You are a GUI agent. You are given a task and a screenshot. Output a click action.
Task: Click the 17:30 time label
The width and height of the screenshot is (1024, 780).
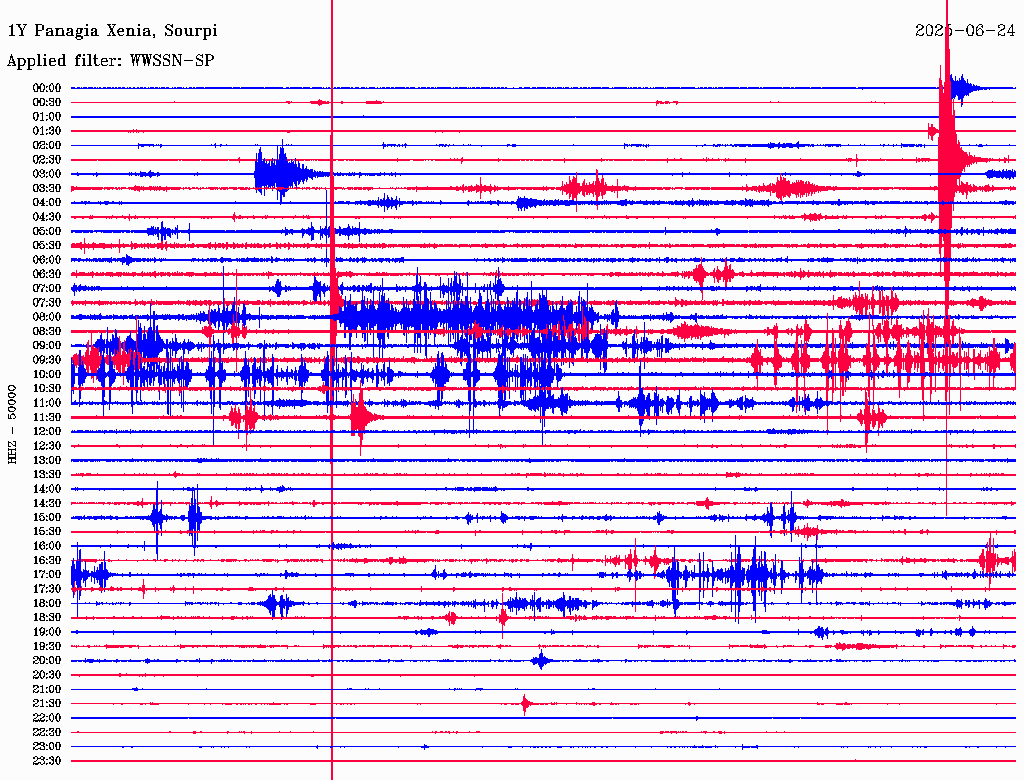pos(47,589)
